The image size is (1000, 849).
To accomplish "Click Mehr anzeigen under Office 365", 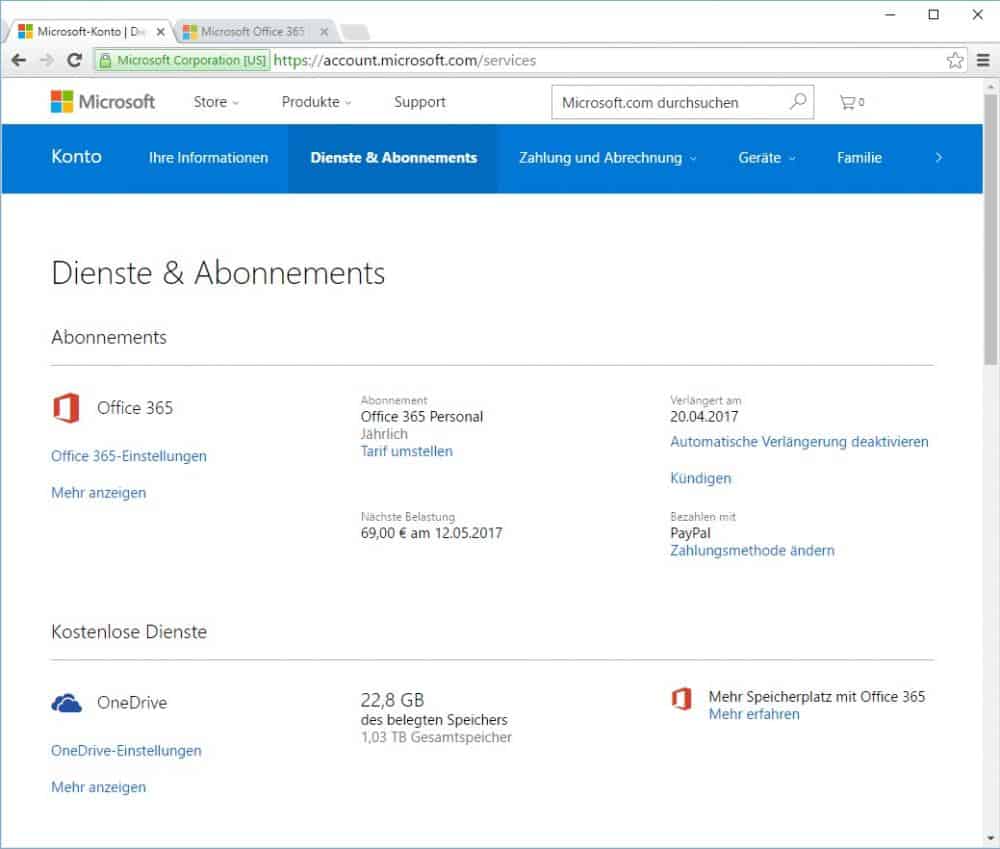I will pyautogui.click(x=98, y=492).
